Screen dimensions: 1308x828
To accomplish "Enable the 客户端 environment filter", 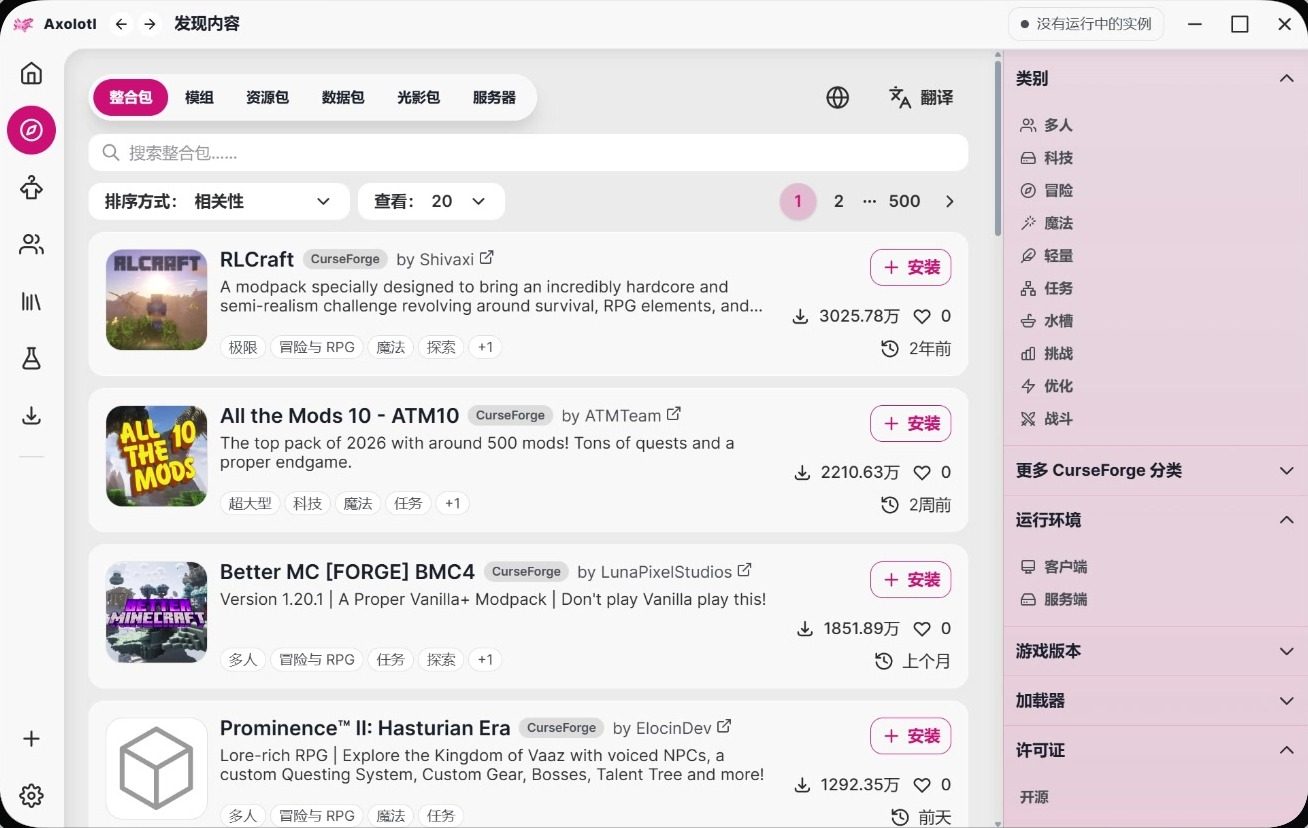I will click(x=1053, y=567).
